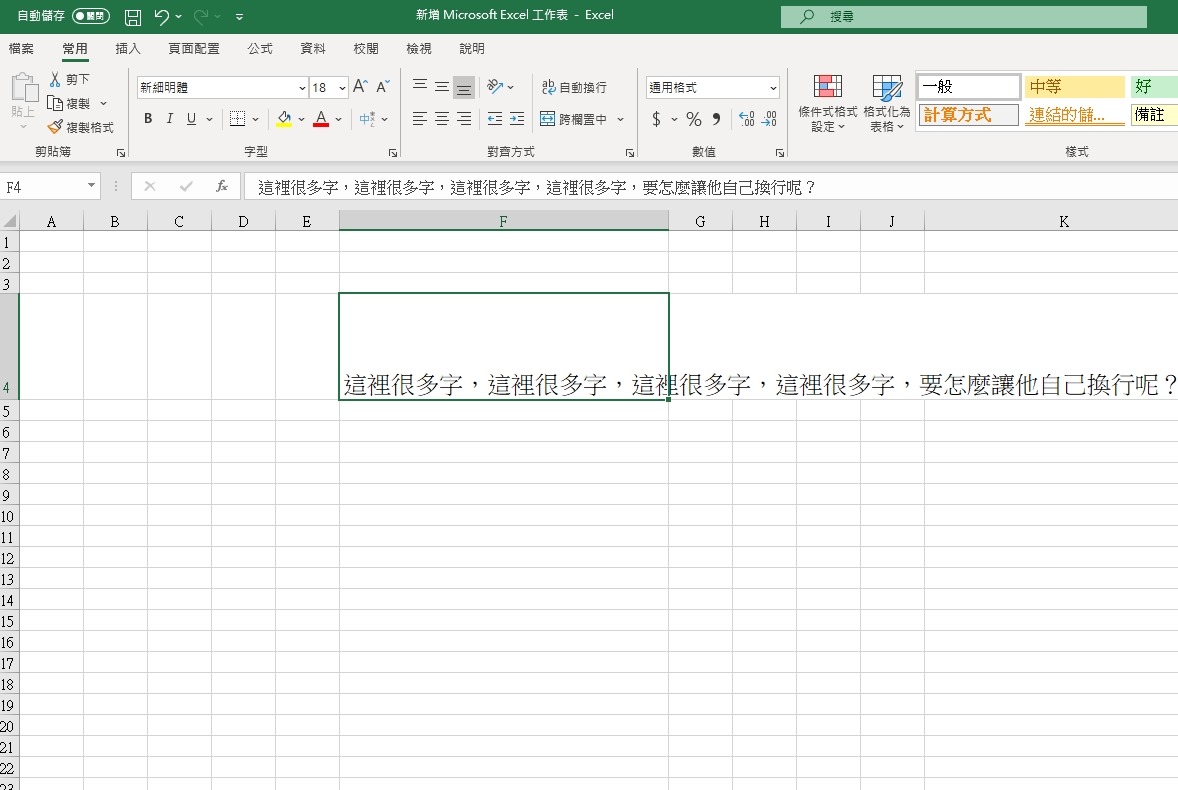Screen dimensions: 1178x790
Task: Toggle the 自動儲存 autosave switch
Action: point(91,17)
